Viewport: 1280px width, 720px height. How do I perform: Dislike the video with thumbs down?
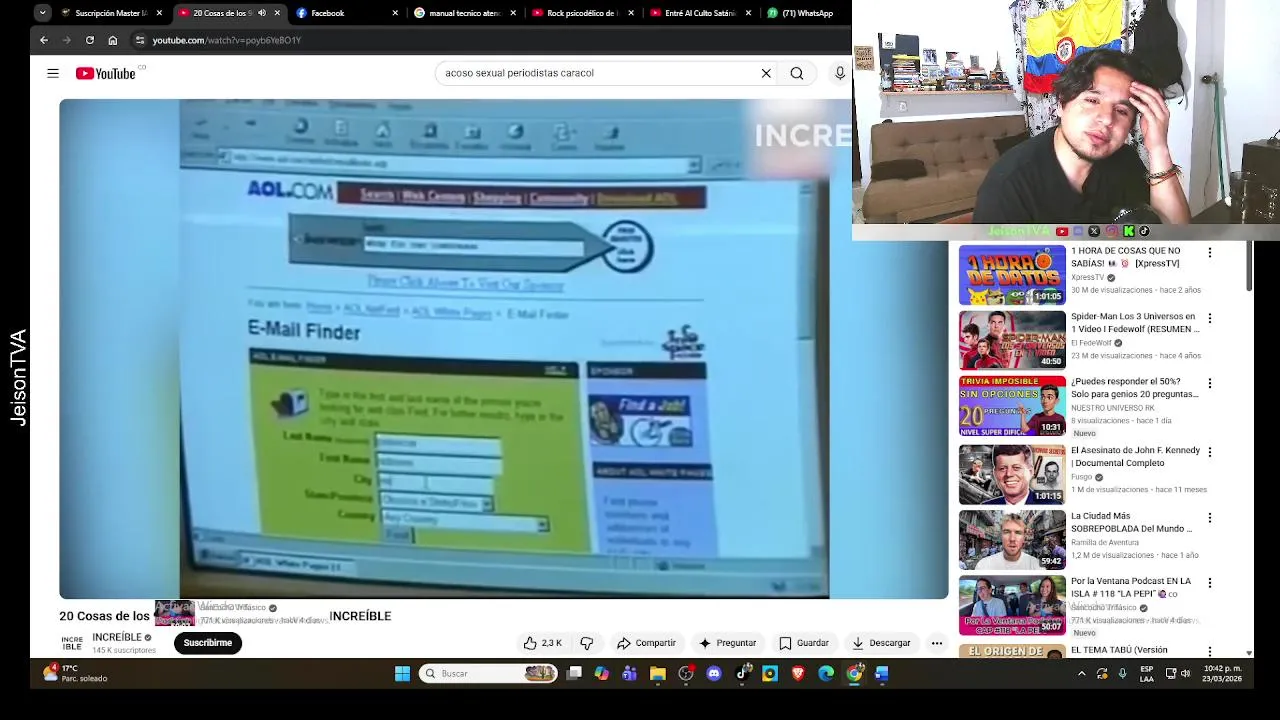click(587, 643)
